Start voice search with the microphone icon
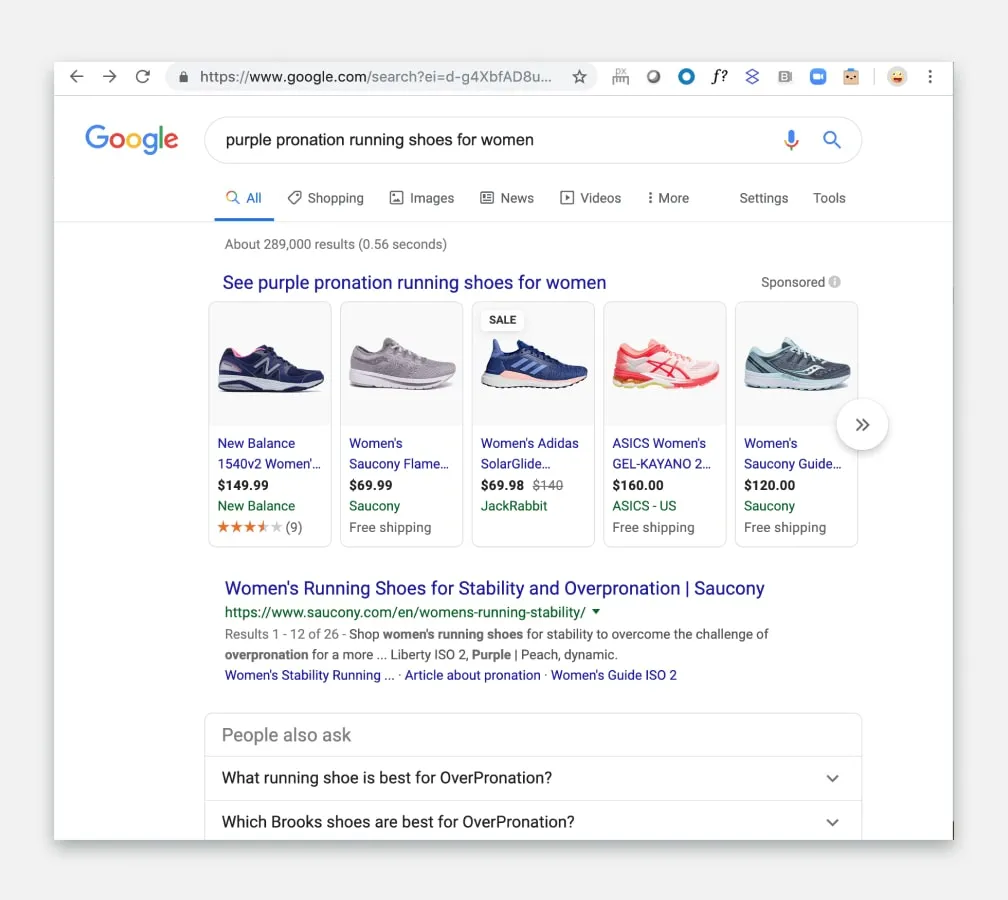 click(791, 140)
